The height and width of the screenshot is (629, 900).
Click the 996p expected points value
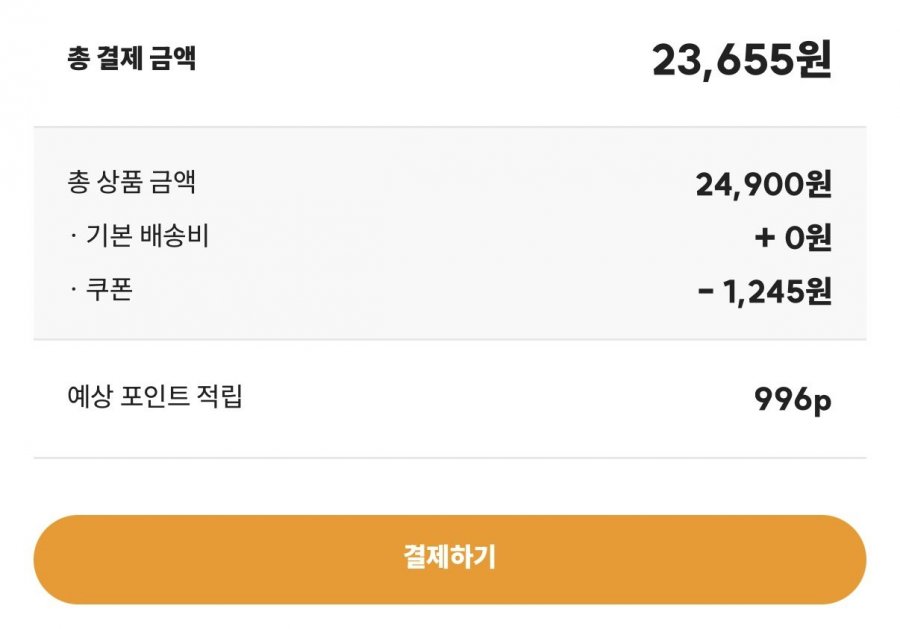click(x=792, y=400)
